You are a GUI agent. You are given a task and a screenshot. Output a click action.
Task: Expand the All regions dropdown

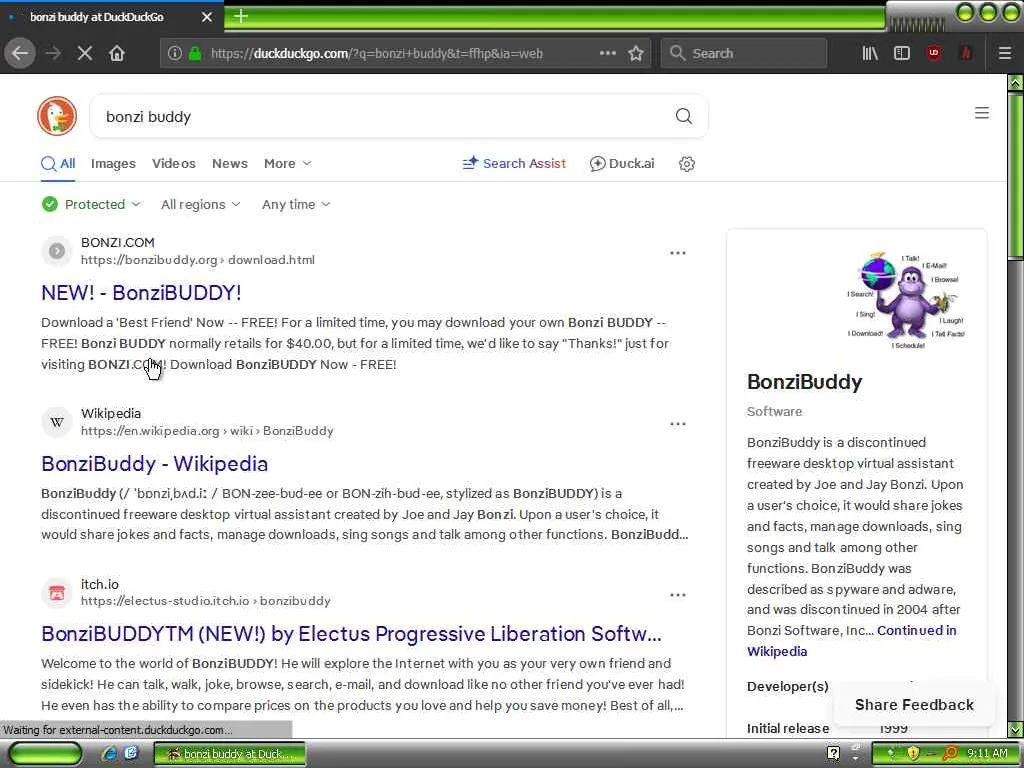tap(200, 204)
